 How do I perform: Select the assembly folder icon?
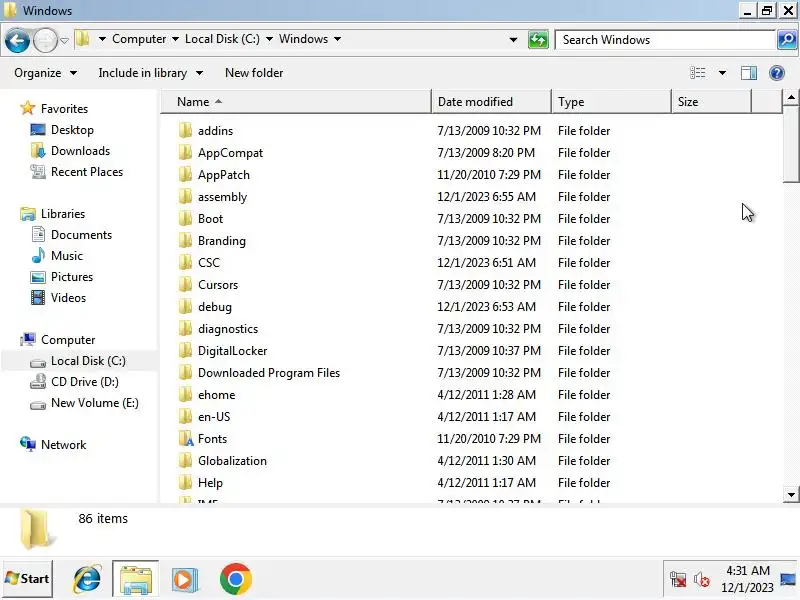click(x=186, y=196)
